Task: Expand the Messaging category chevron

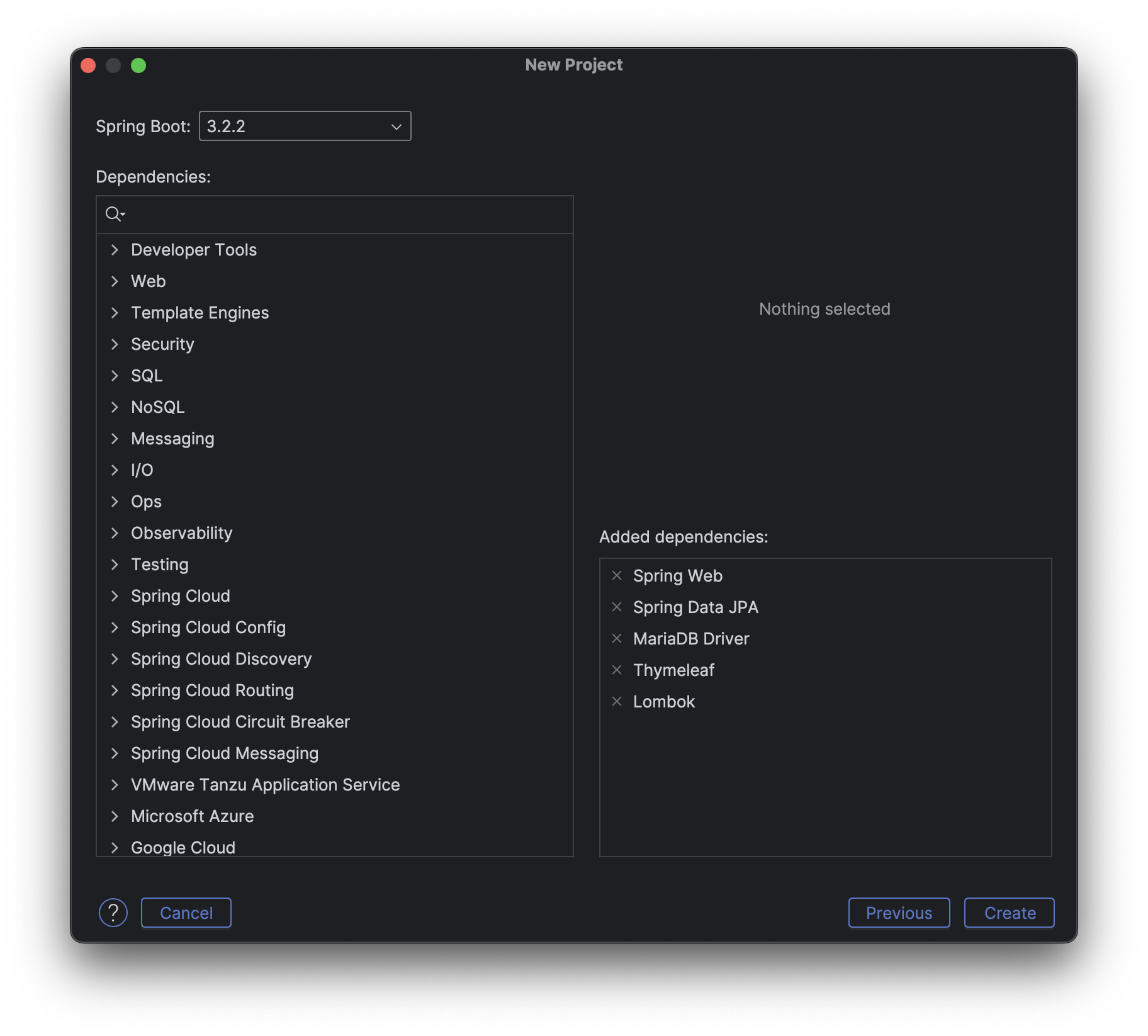Action: pos(115,439)
